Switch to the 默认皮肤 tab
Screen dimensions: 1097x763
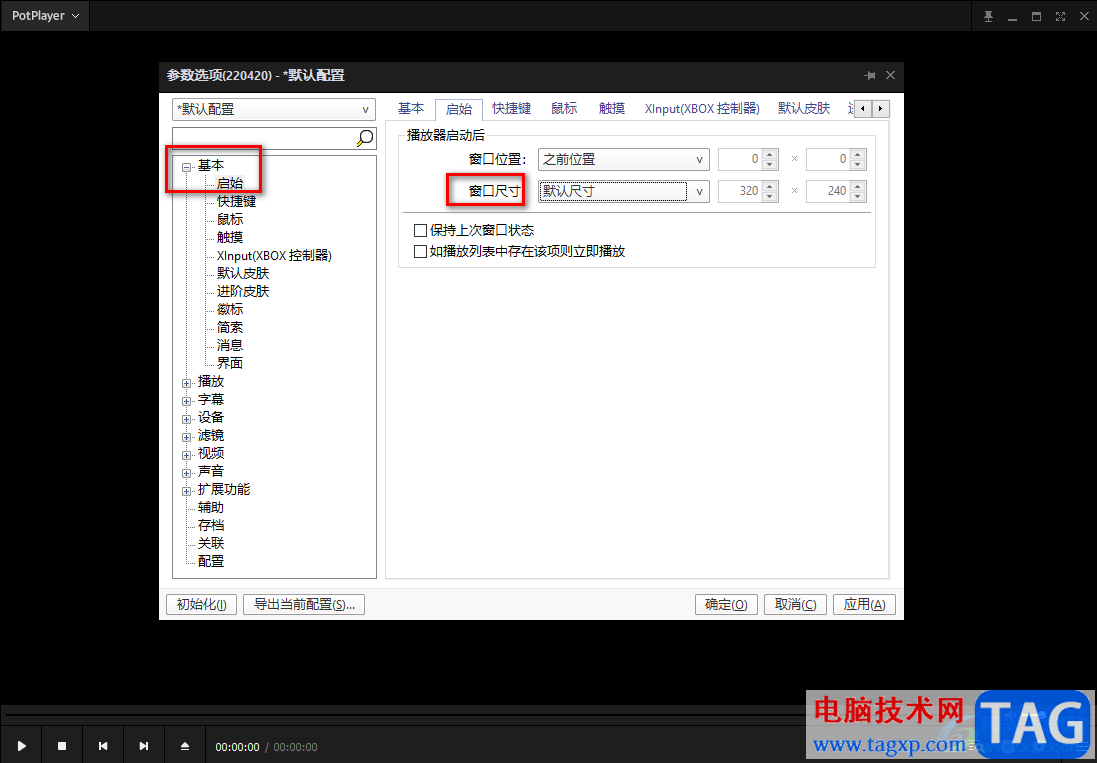click(804, 108)
